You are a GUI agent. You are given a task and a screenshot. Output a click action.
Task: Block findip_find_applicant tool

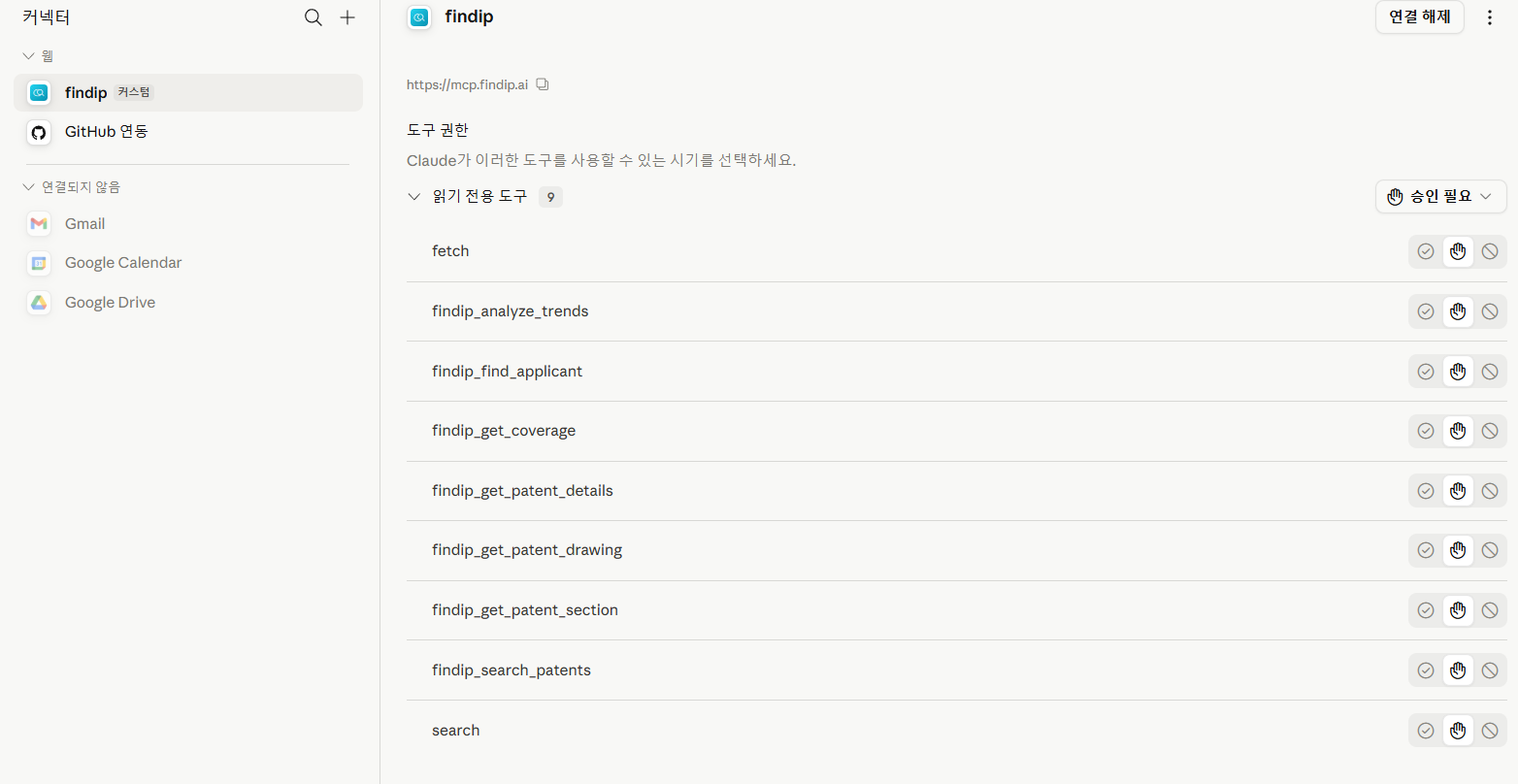click(x=1490, y=372)
